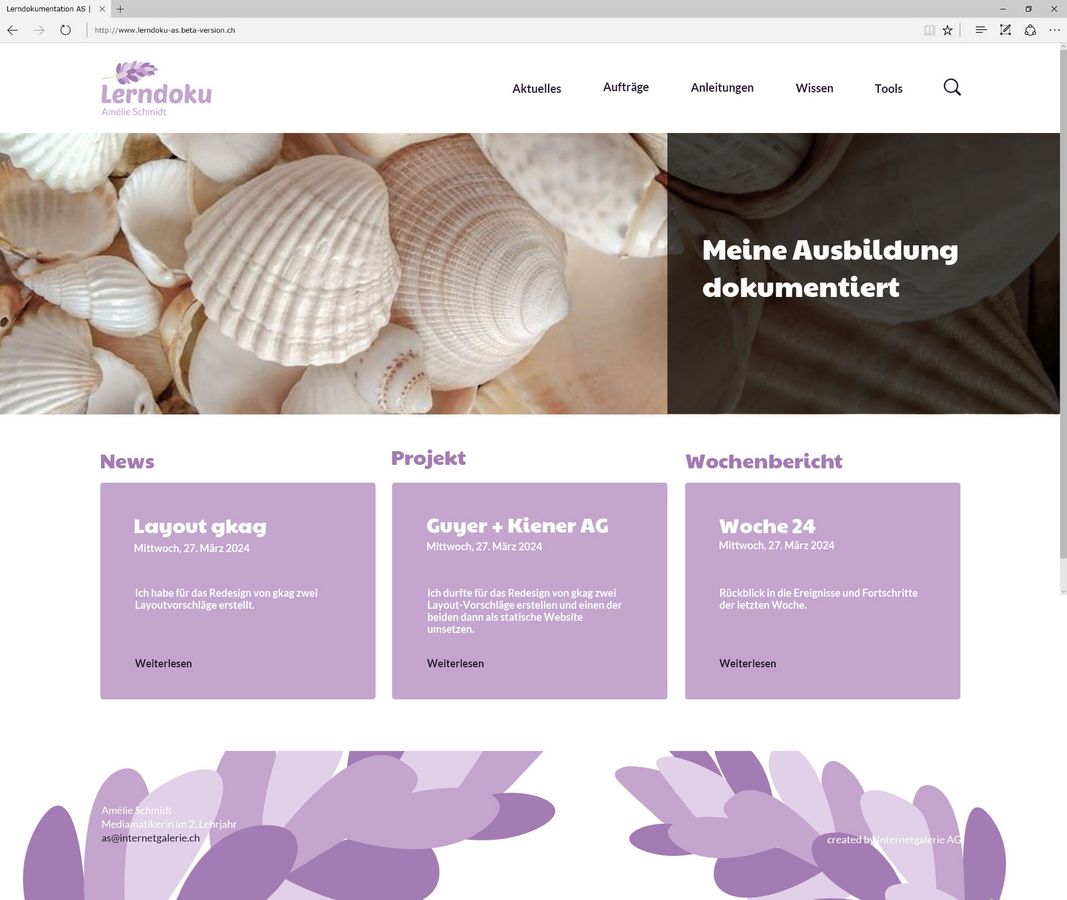Open the reading view book icon

click(929, 30)
